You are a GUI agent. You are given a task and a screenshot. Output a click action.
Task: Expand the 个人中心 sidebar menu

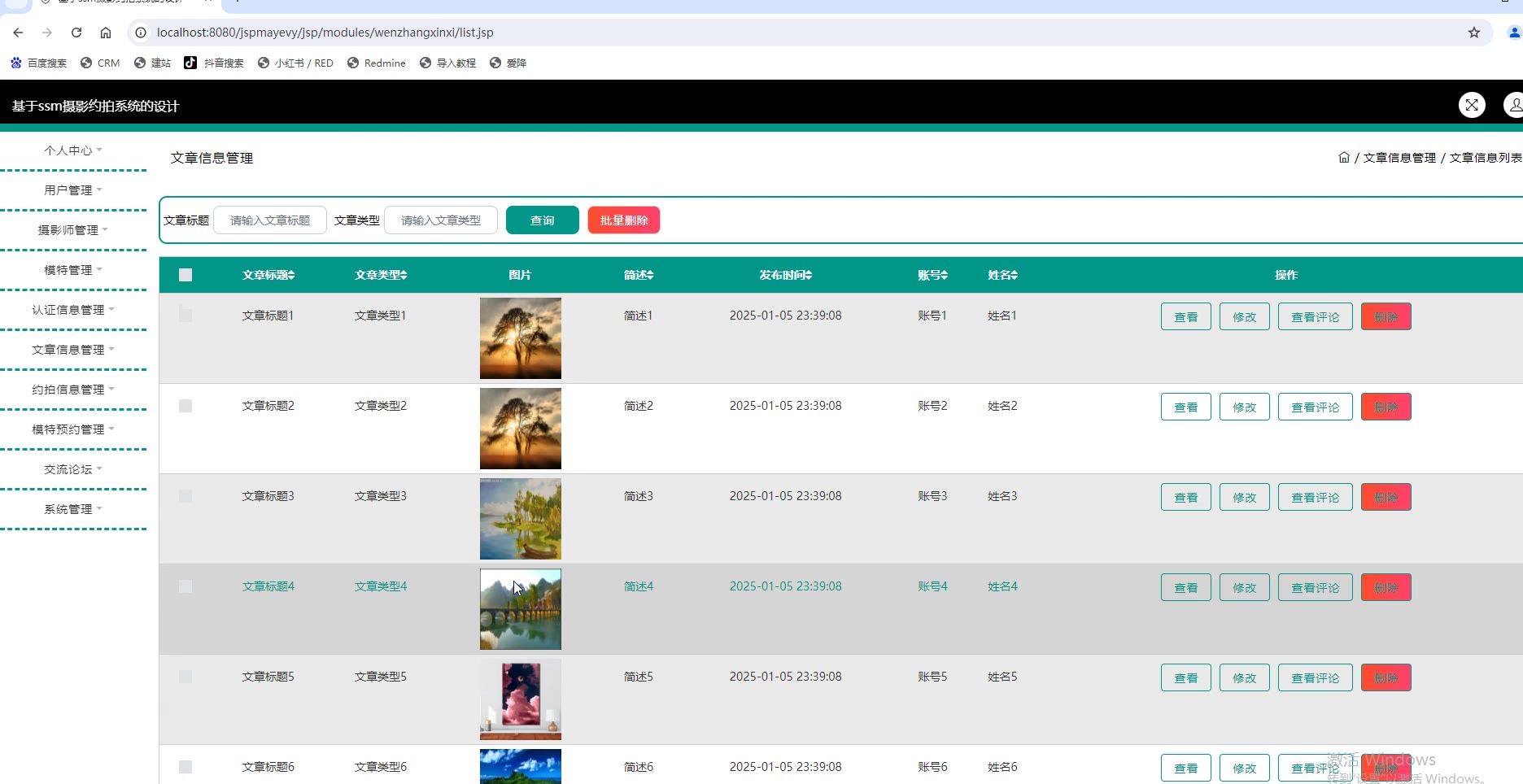coord(73,150)
